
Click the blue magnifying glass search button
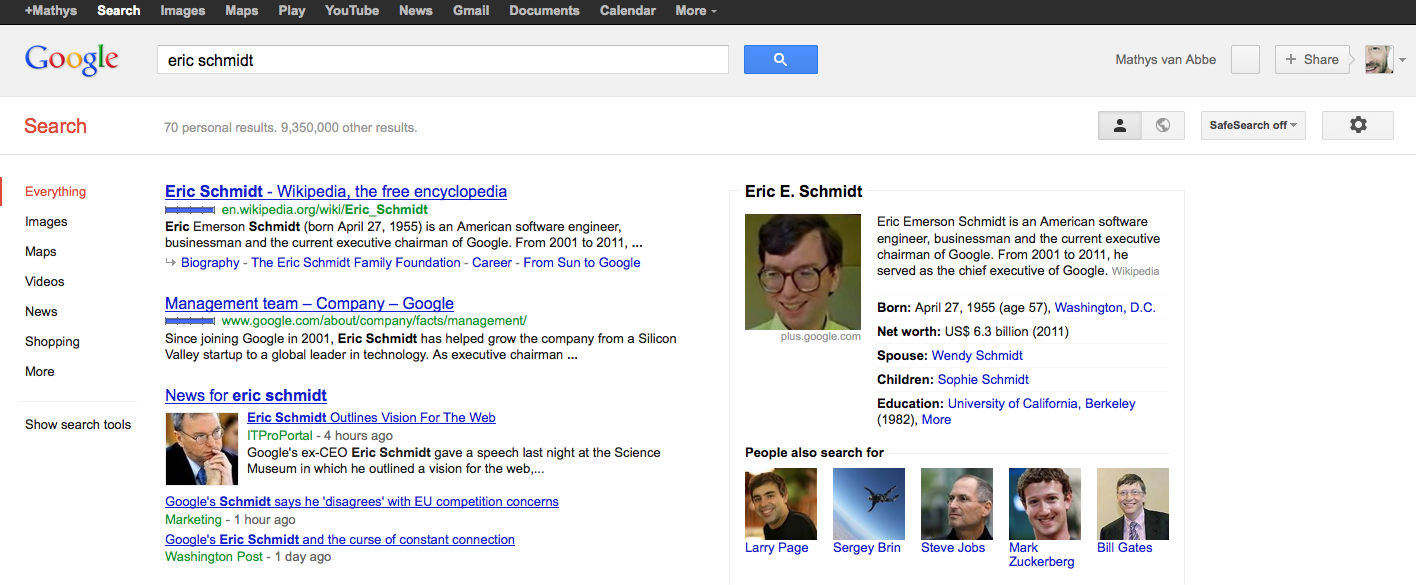click(780, 60)
